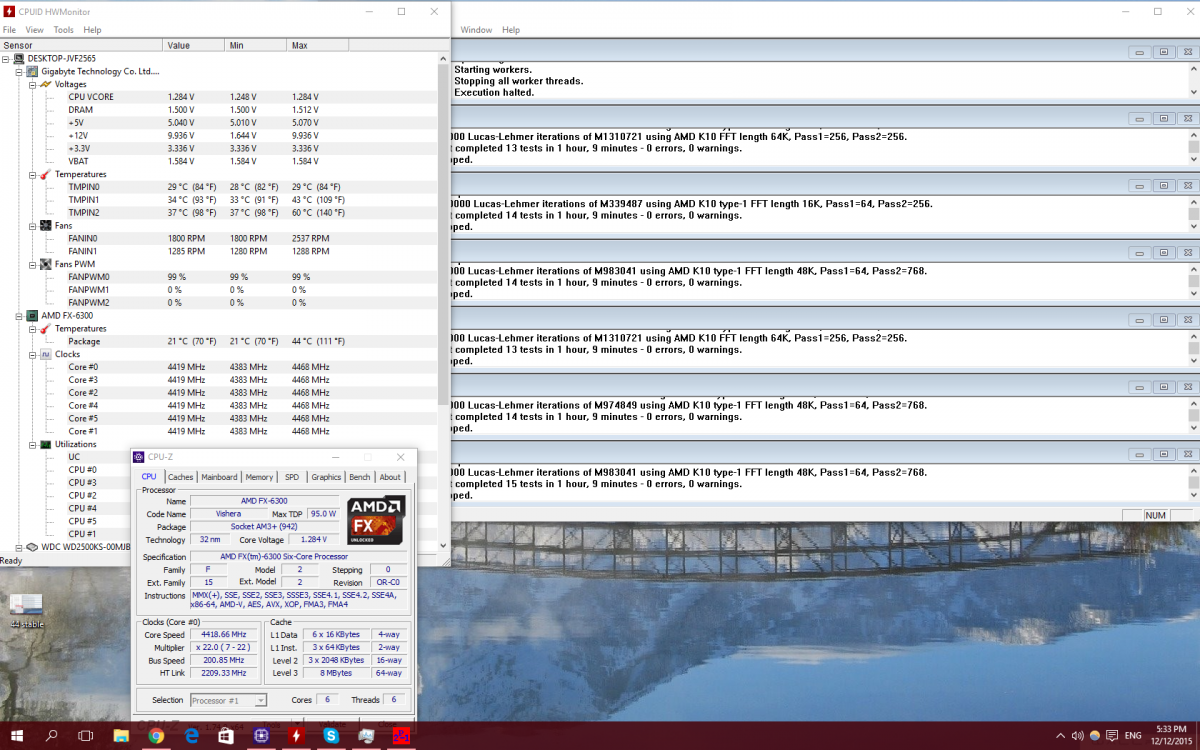Image resolution: width=1200 pixels, height=750 pixels.
Task: Click the Voltages lightning icon in the tree
Action: click(45, 84)
